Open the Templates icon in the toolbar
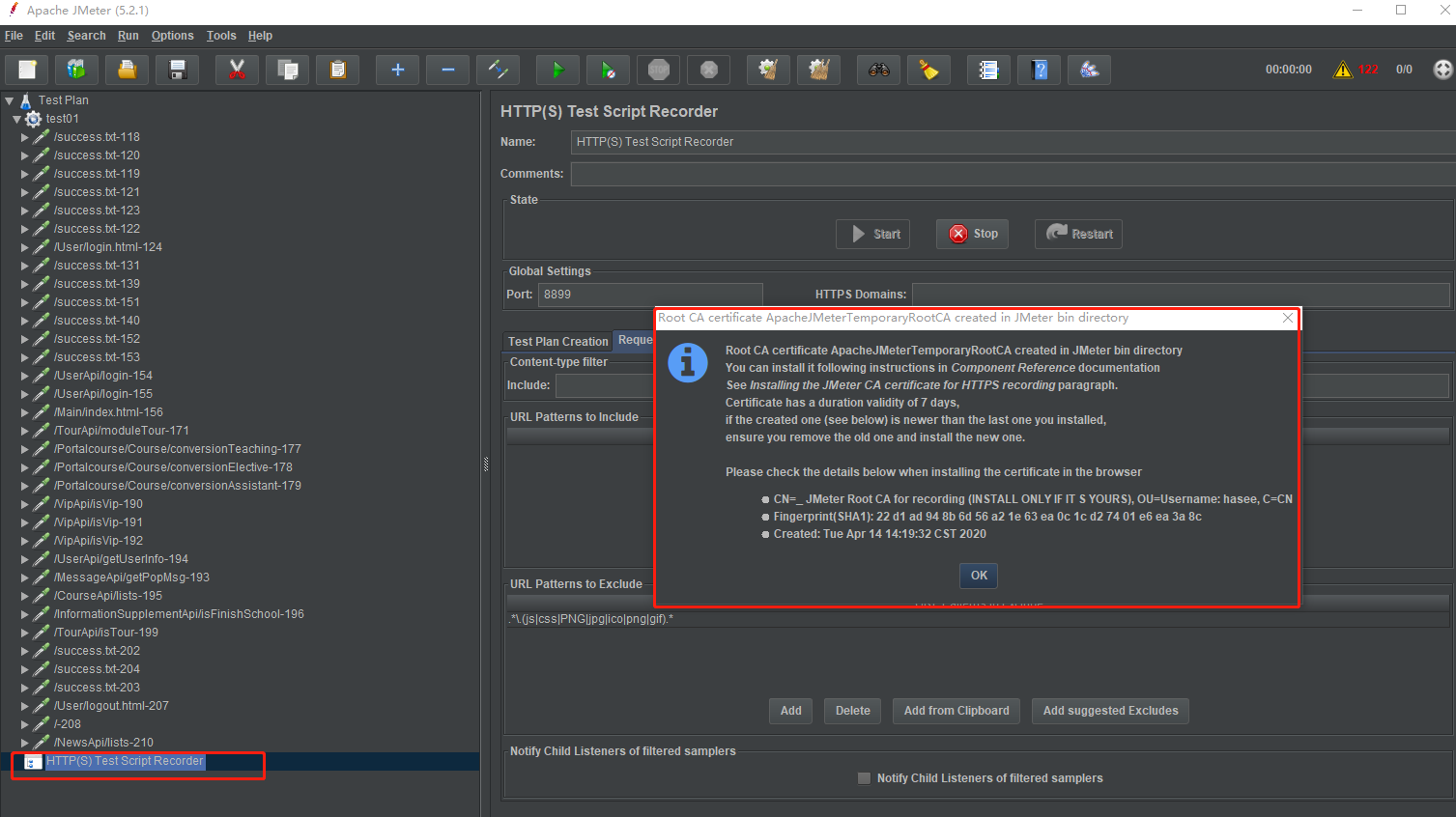The height and width of the screenshot is (817, 1456). [76, 70]
